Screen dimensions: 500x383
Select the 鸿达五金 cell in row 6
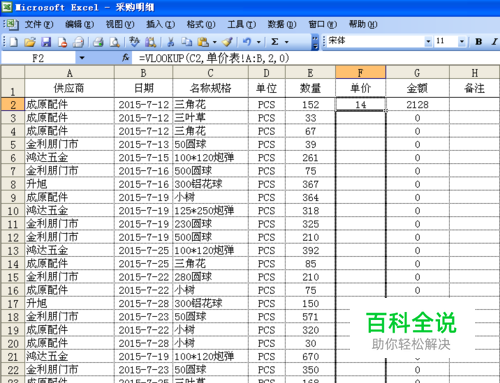click(69, 158)
